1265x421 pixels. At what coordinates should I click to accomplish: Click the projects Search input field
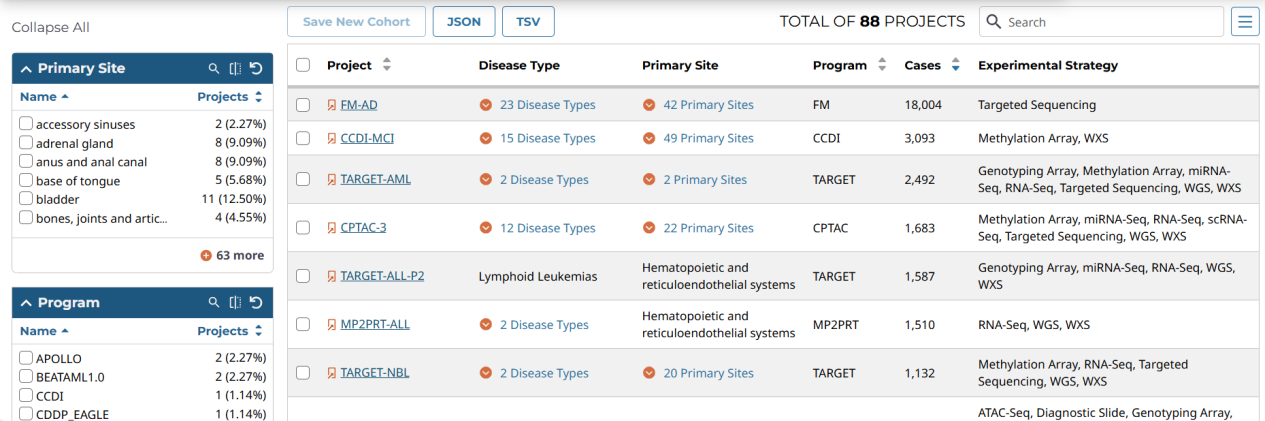[1112, 22]
